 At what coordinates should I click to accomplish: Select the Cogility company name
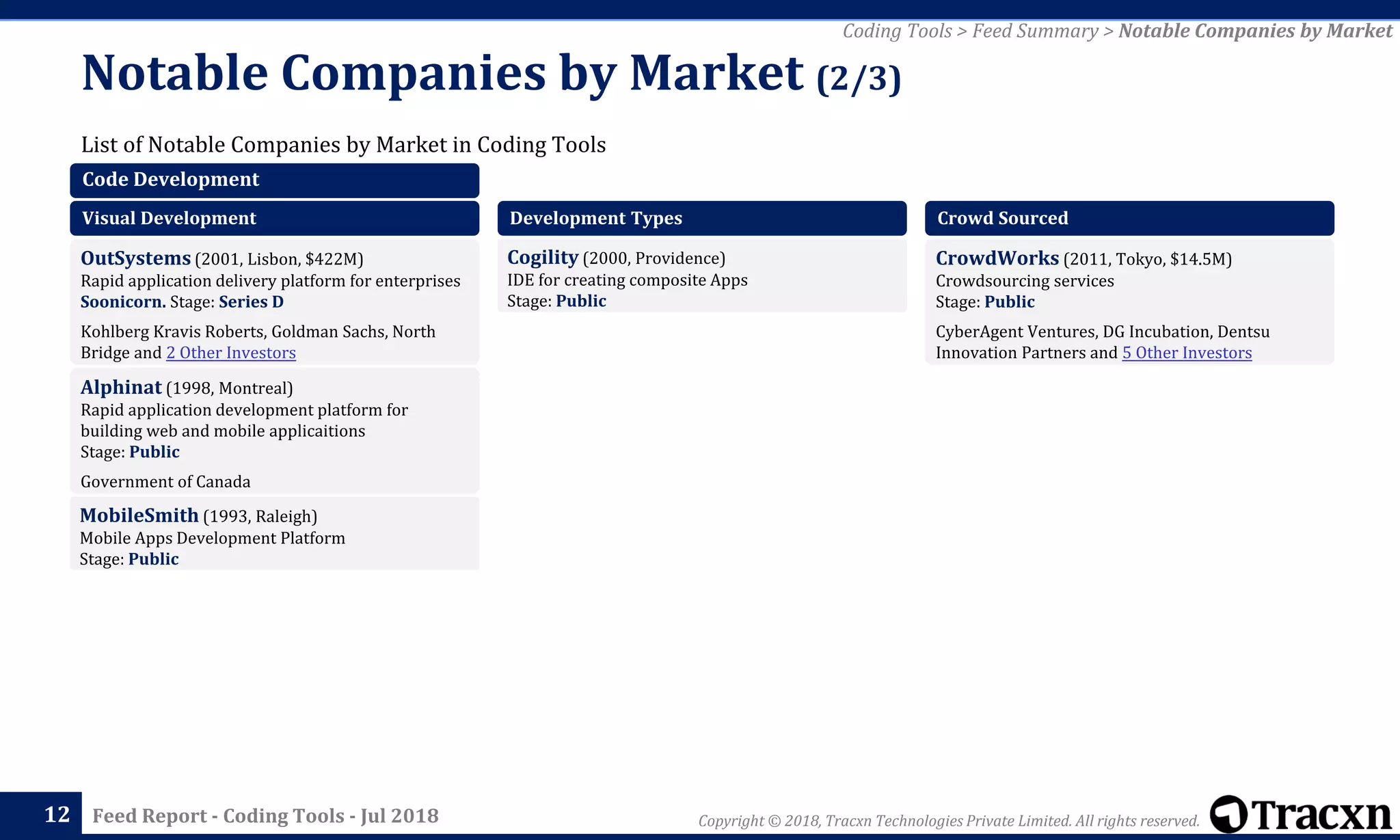[543, 257]
